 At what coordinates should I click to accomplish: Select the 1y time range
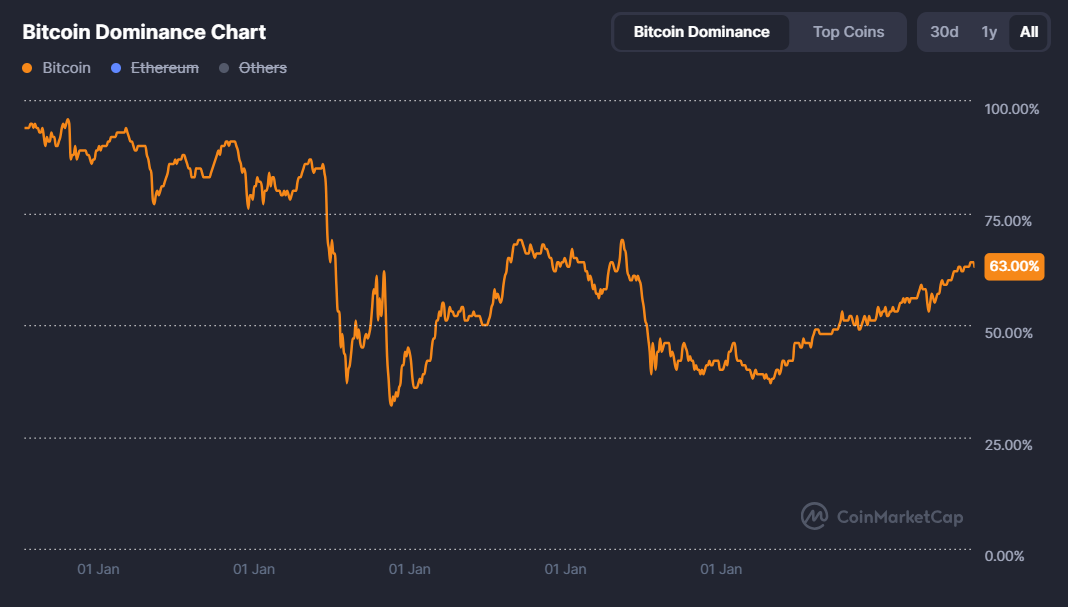989,32
